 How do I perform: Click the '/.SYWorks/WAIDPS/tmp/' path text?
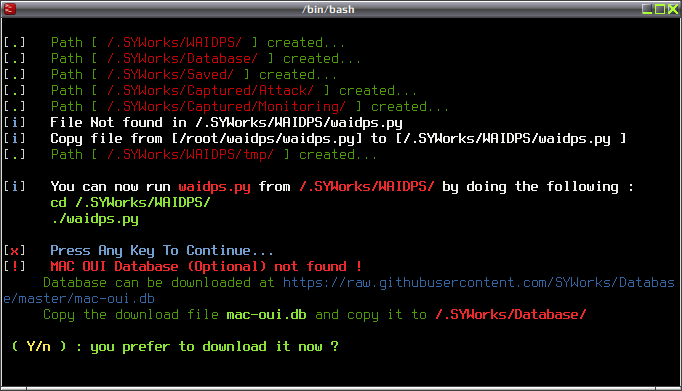[191, 155]
